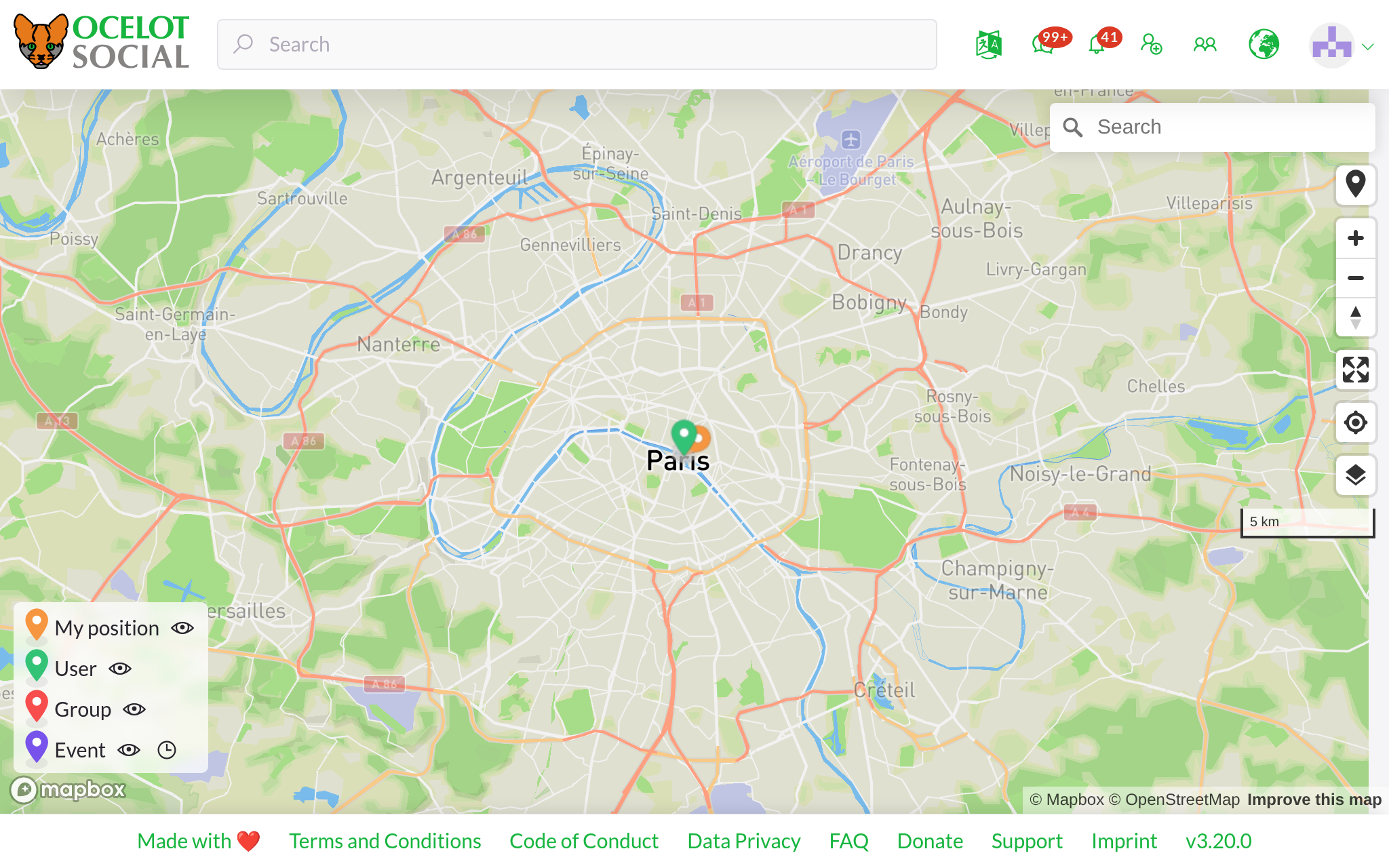Open the map layers style switcher
The image size is (1389, 868).
click(1356, 475)
